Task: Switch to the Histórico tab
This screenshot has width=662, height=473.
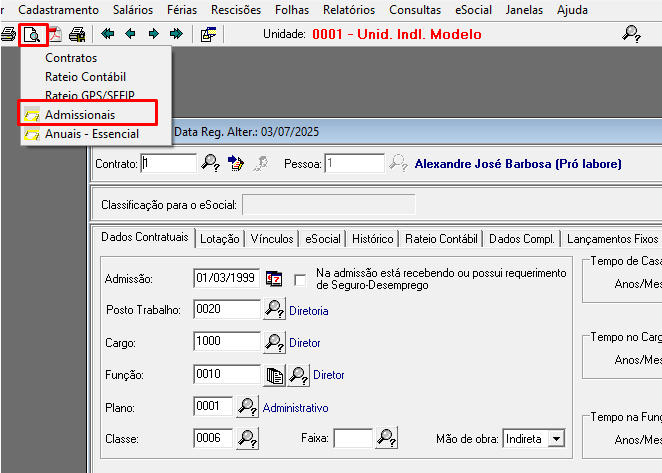Action: (372, 239)
